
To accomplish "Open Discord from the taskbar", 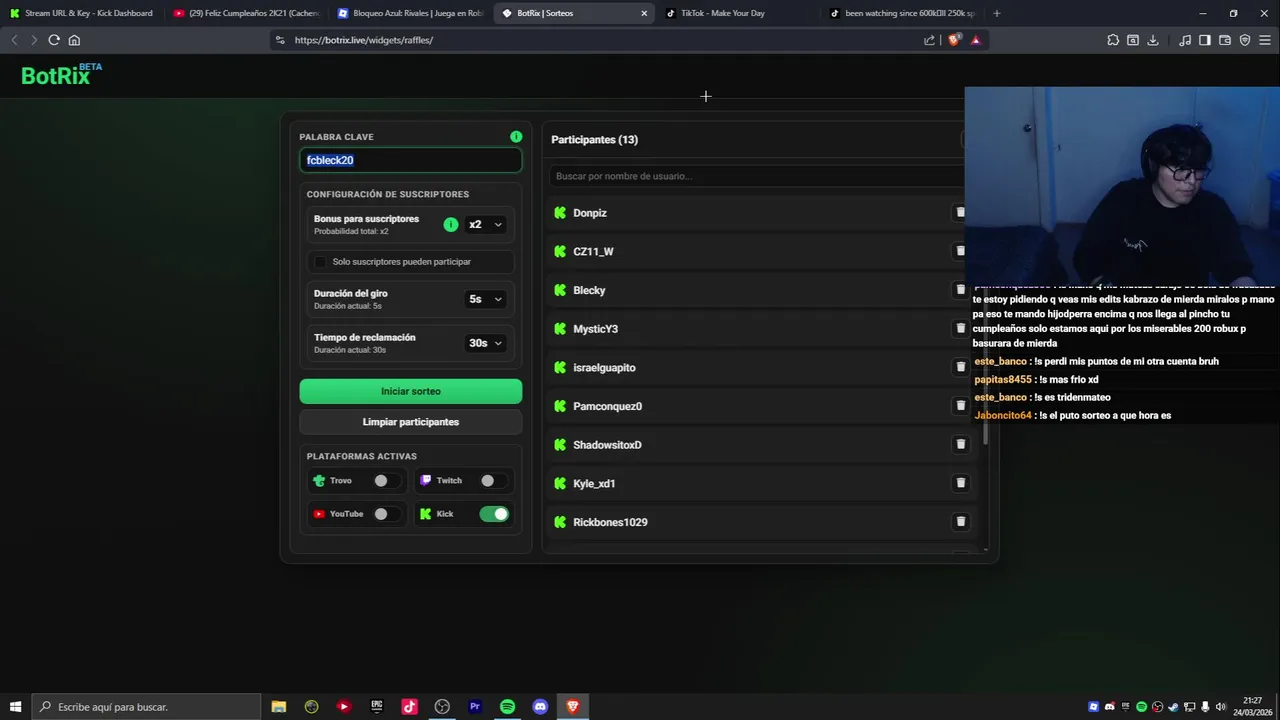I will coord(540,707).
